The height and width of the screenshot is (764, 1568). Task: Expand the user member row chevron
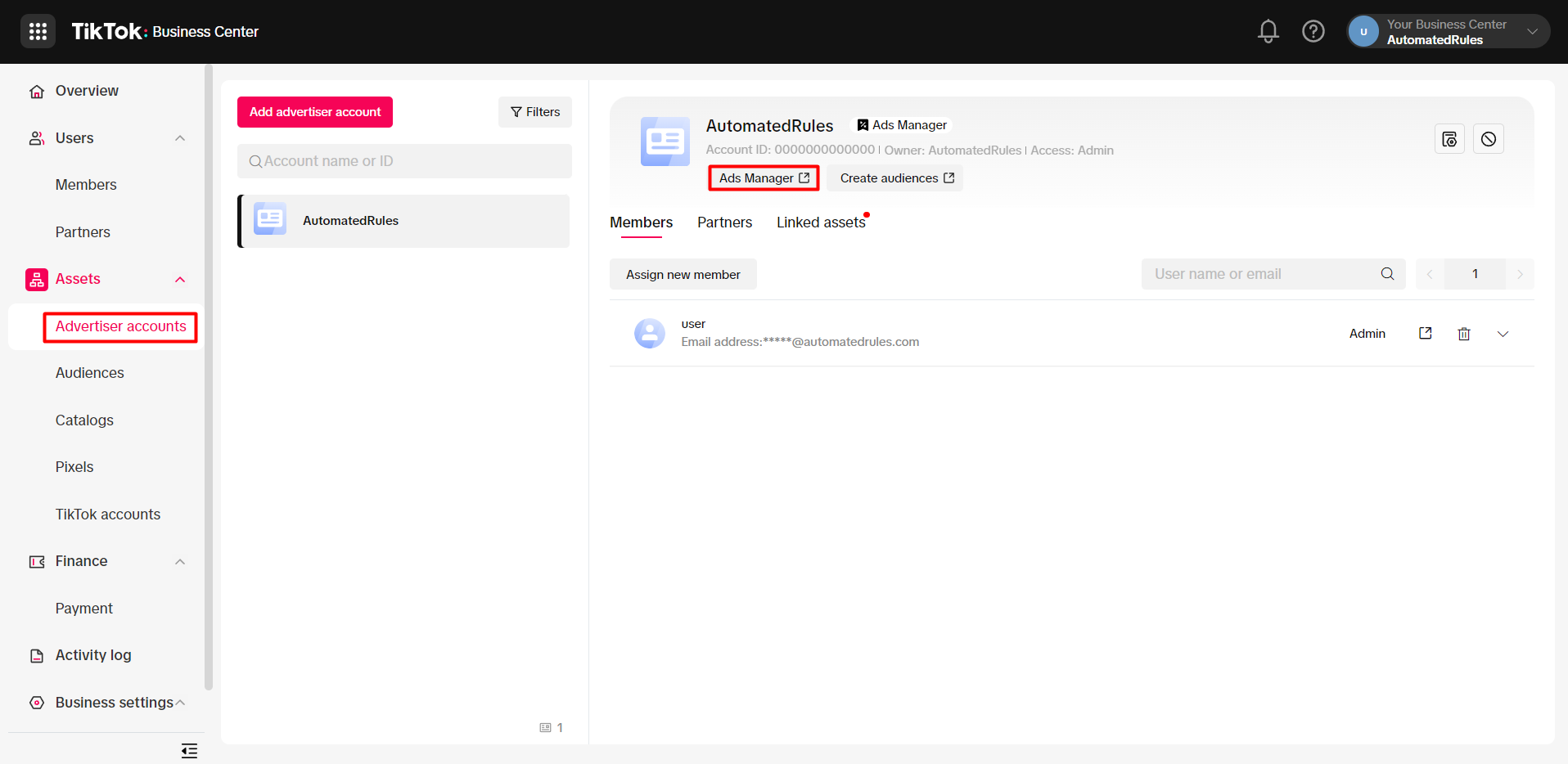coord(1503,334)
